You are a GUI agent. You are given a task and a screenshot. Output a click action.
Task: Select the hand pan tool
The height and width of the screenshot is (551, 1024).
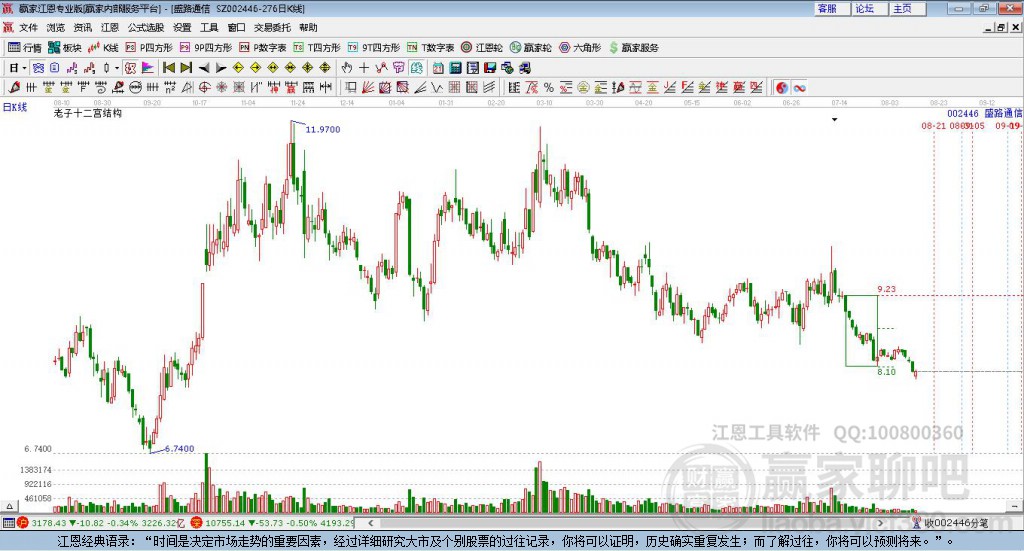tap(347, 68)
